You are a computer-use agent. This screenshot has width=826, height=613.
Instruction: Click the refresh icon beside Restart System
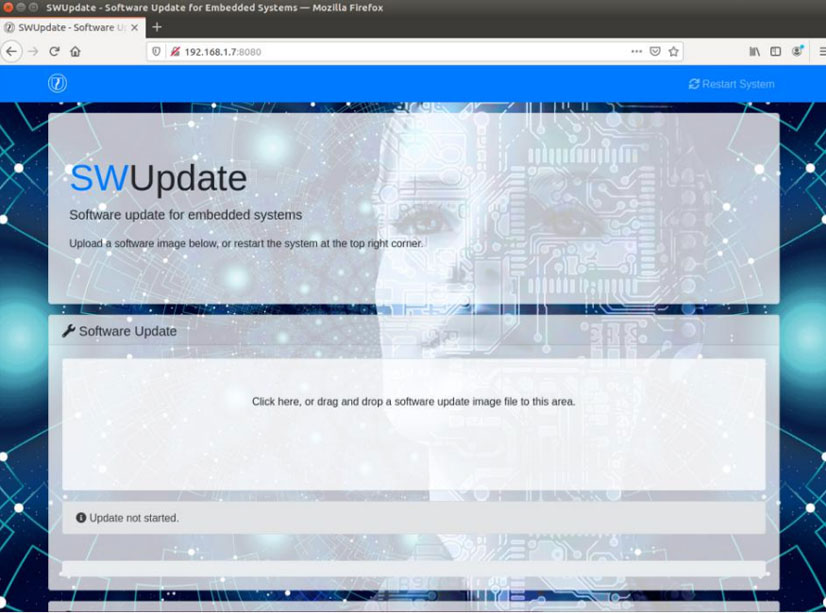pyautogui.click(x=695, y=84)
